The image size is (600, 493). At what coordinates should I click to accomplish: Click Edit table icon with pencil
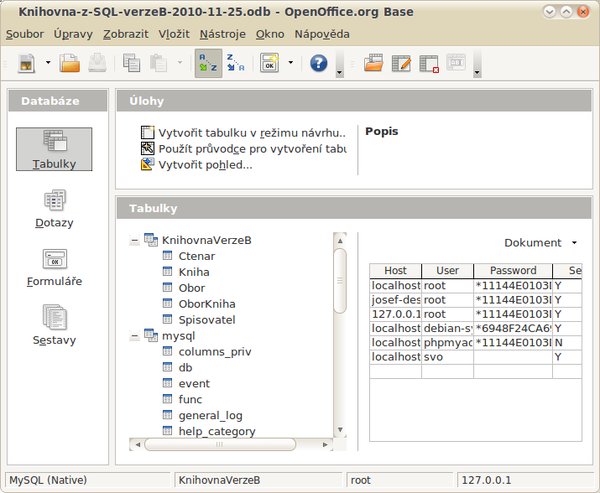pyautogui.click(x=401, y=63)
